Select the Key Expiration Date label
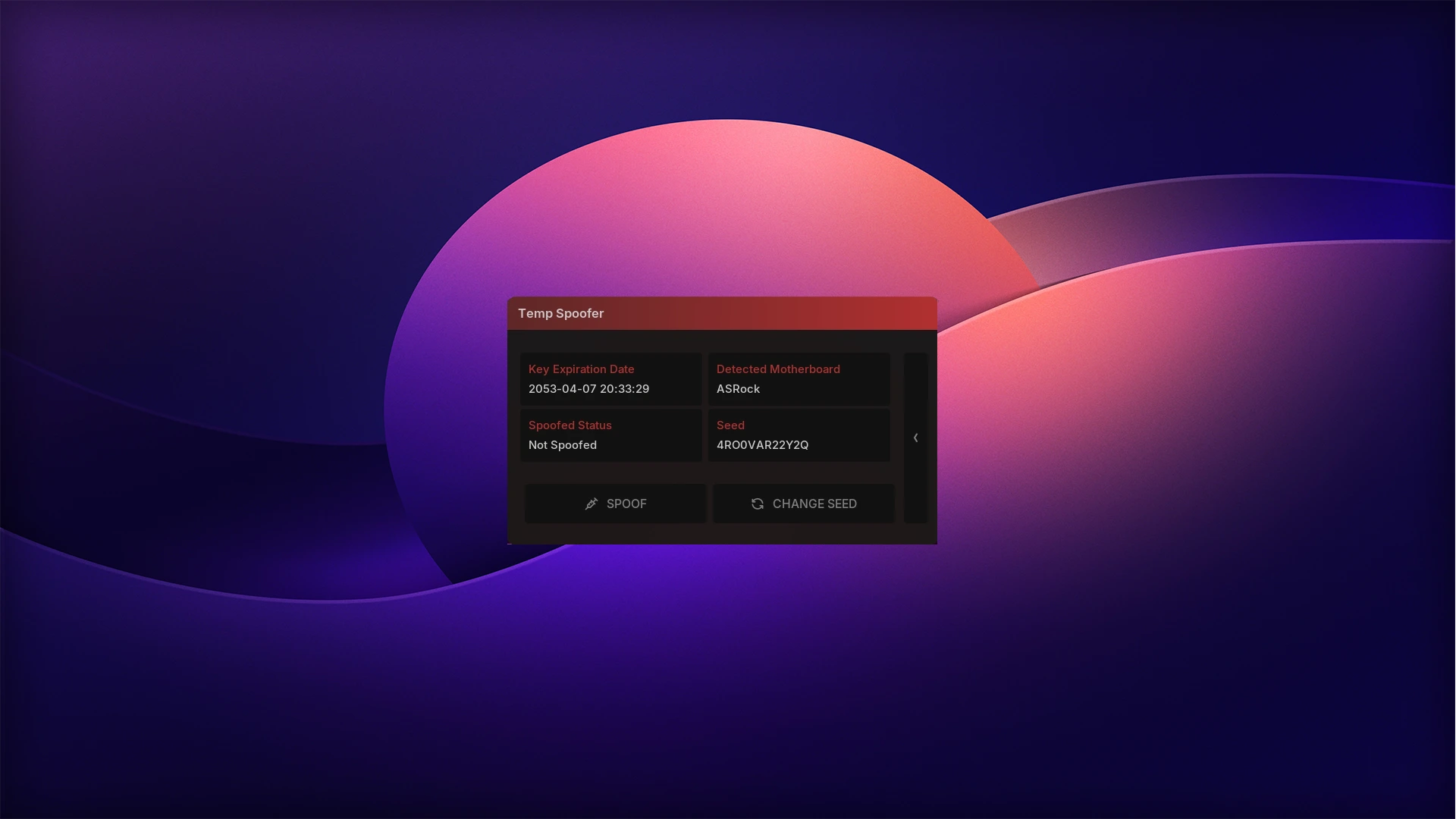This screenshot has width=1456, height=819. (581, 369)
